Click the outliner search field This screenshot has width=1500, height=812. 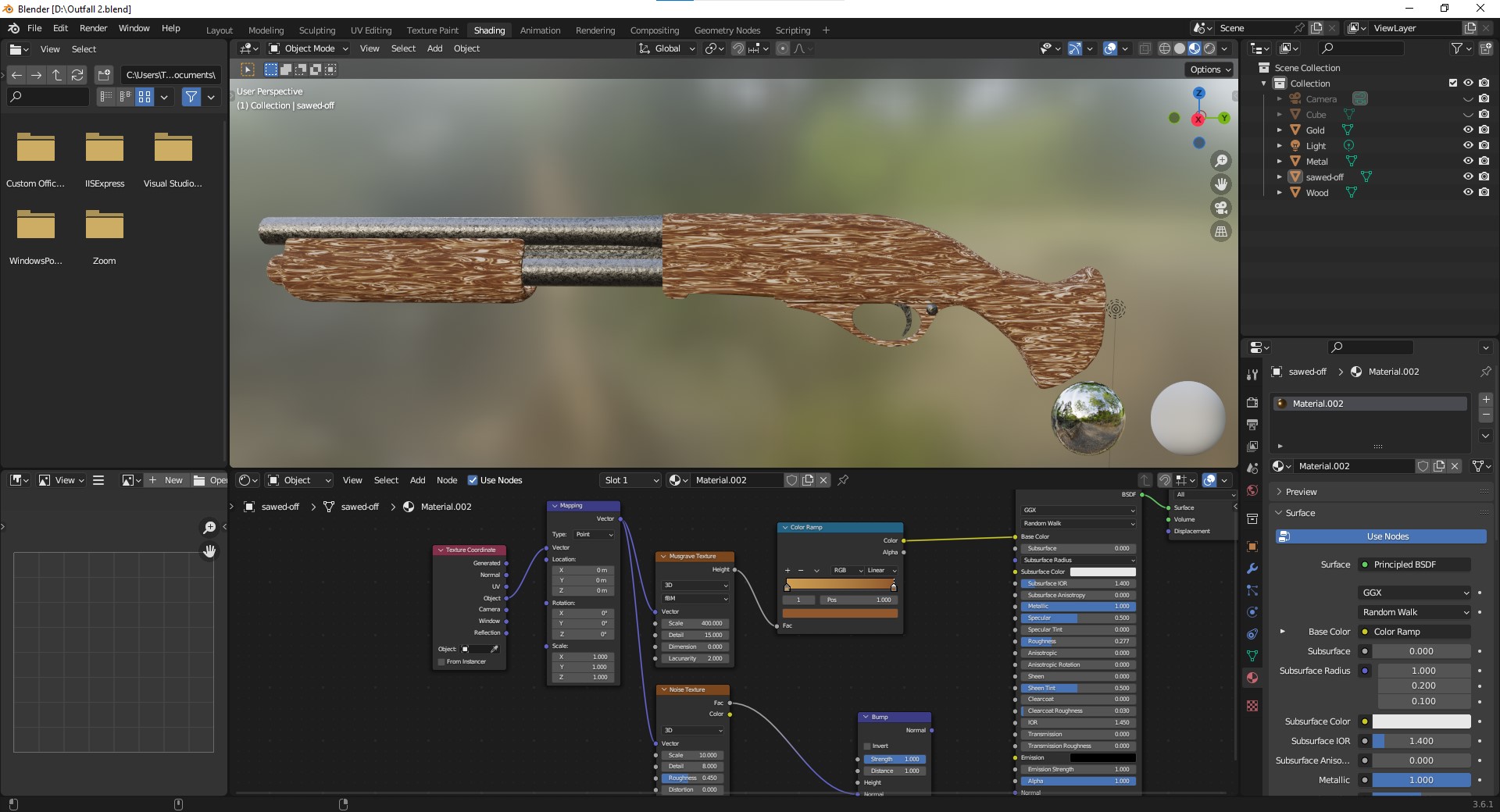tap(1362, 48)
